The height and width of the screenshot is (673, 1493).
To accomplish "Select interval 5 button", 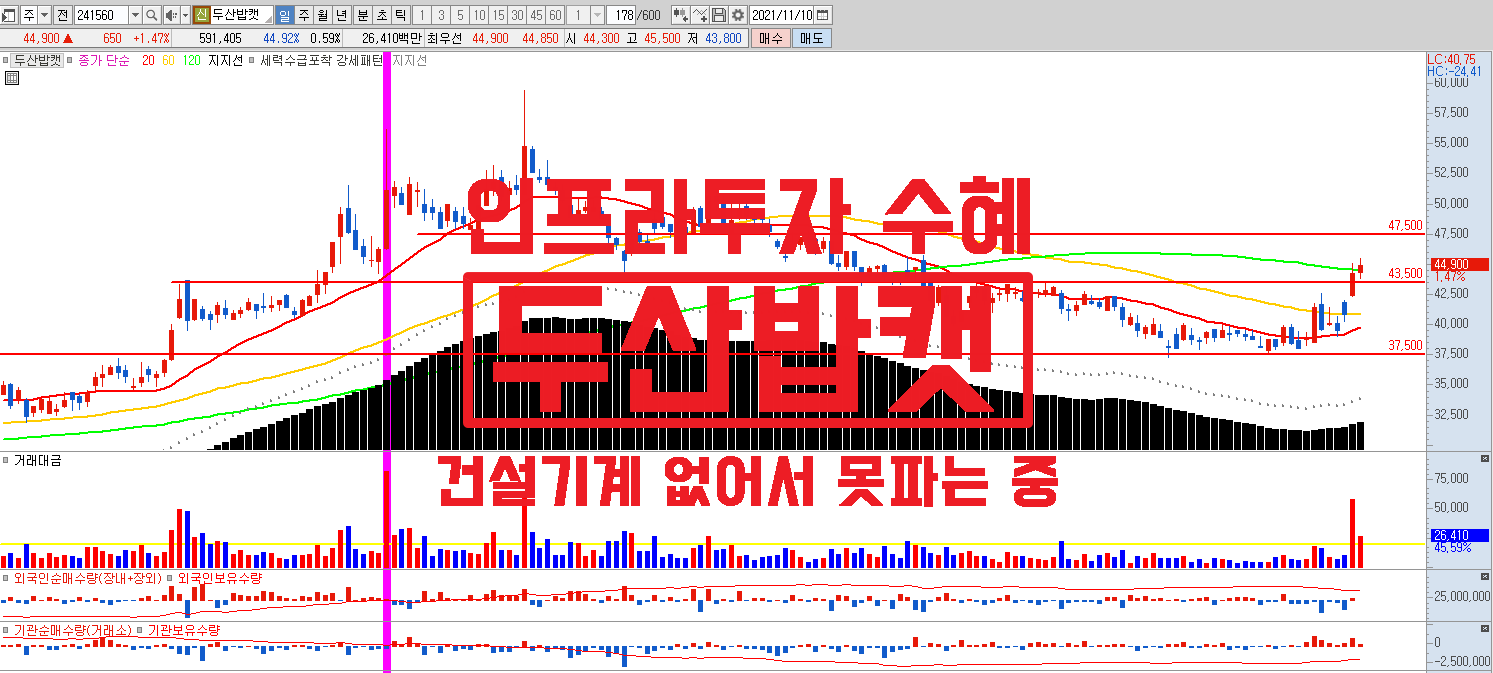I will point(459,15).
